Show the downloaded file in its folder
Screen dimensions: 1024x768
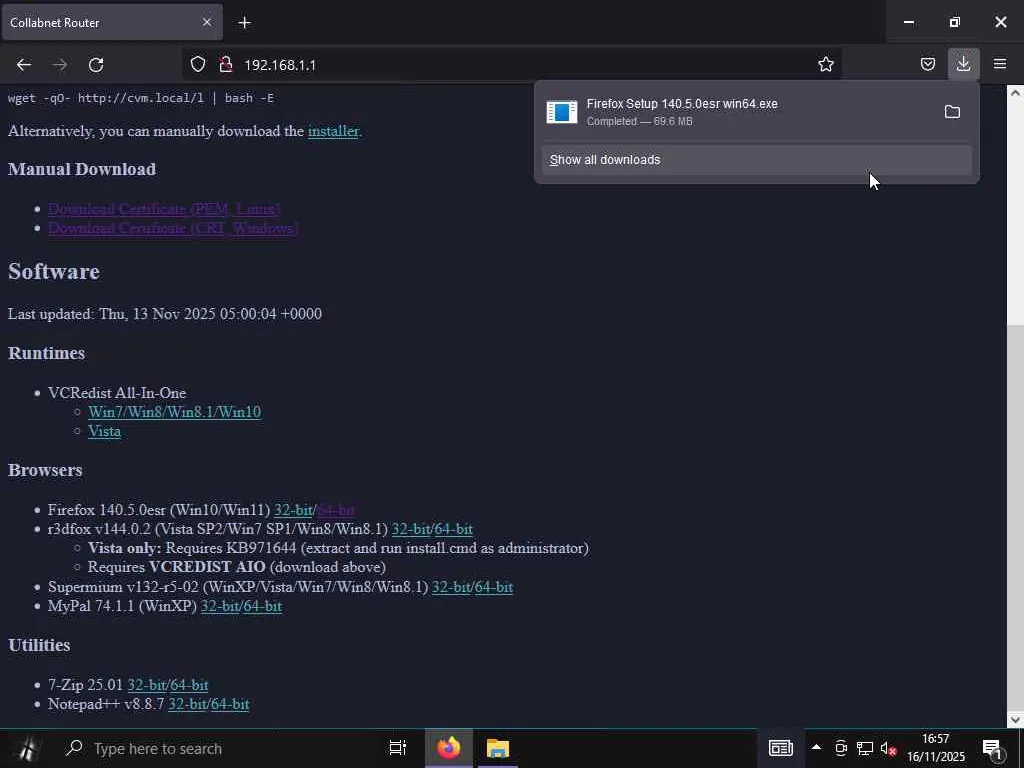click(952, 112)
